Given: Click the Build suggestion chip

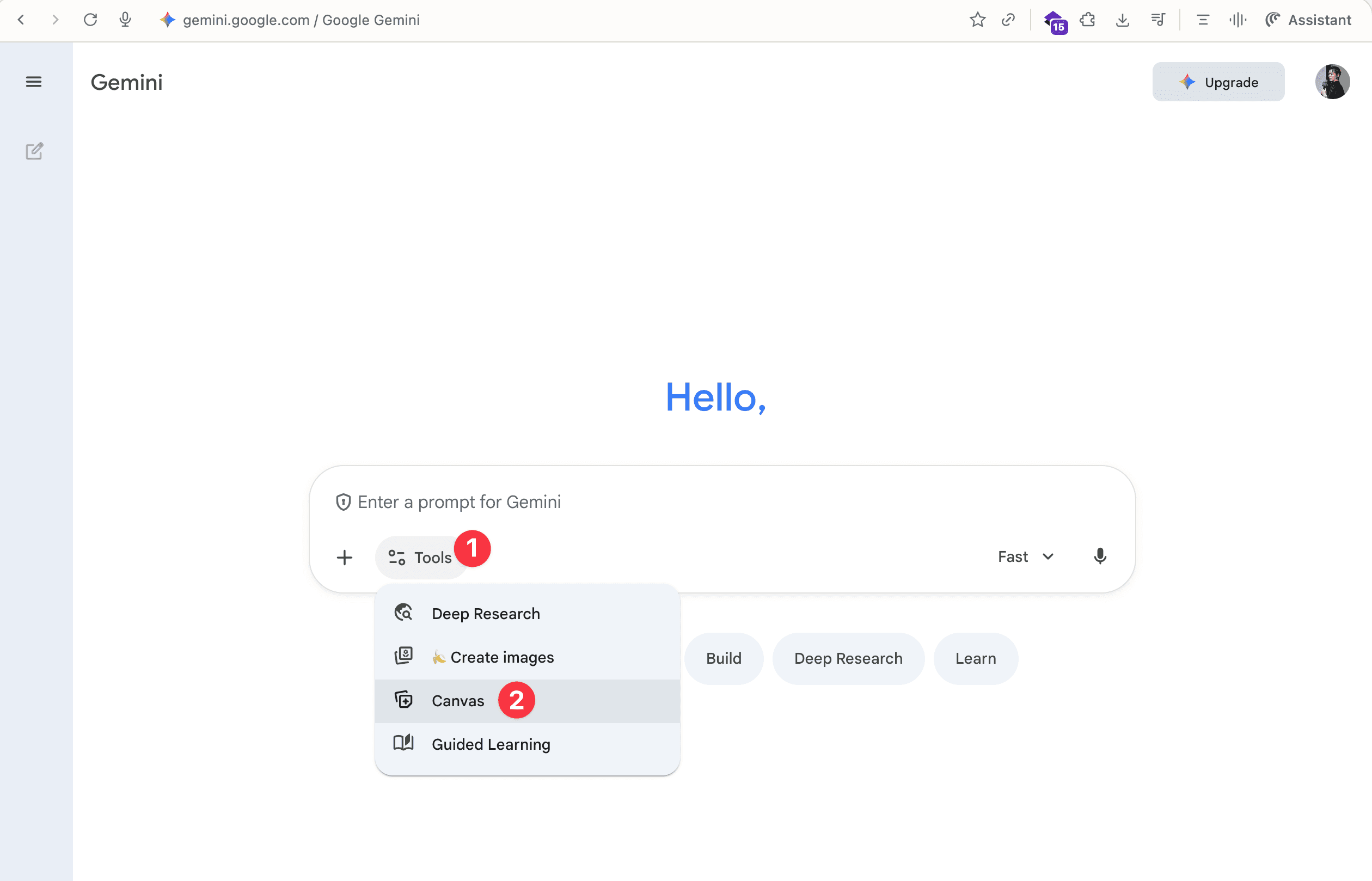Looking at the screenshot, I should click(724, 658).
